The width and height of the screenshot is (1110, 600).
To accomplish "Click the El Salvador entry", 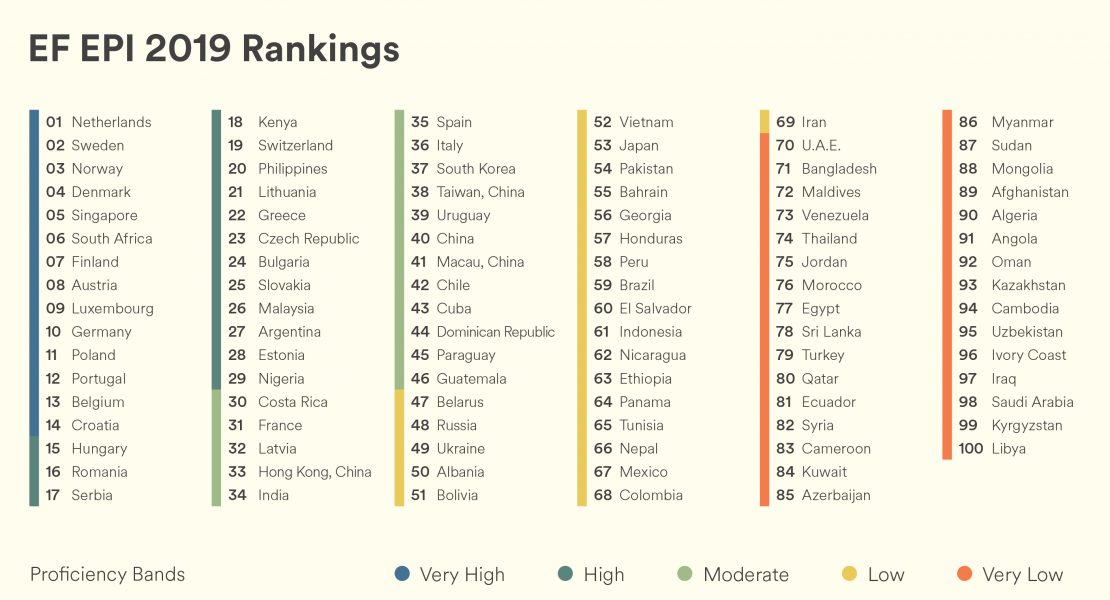I will 655,309.
